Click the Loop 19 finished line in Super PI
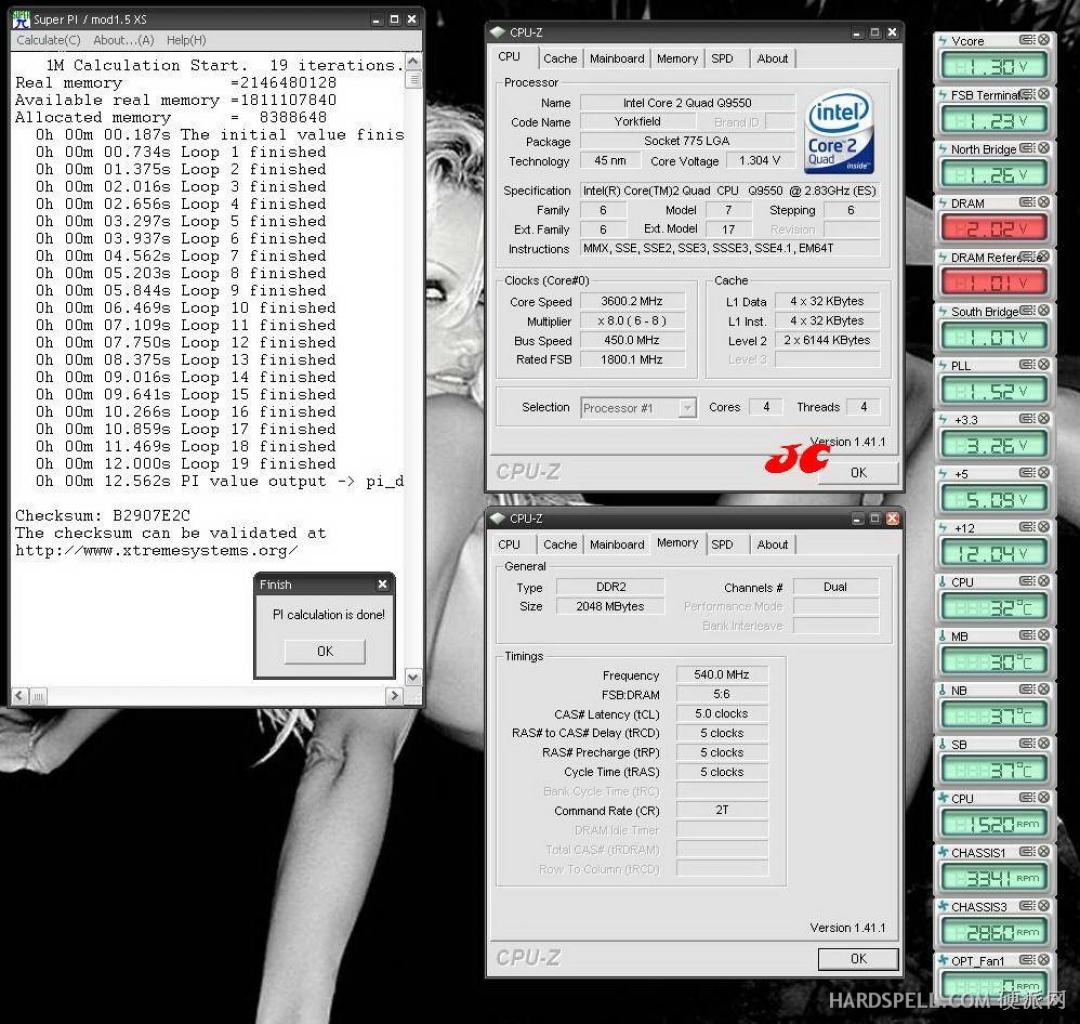The width and height of the screenshot is (1080, 1024). coord(186,463)
